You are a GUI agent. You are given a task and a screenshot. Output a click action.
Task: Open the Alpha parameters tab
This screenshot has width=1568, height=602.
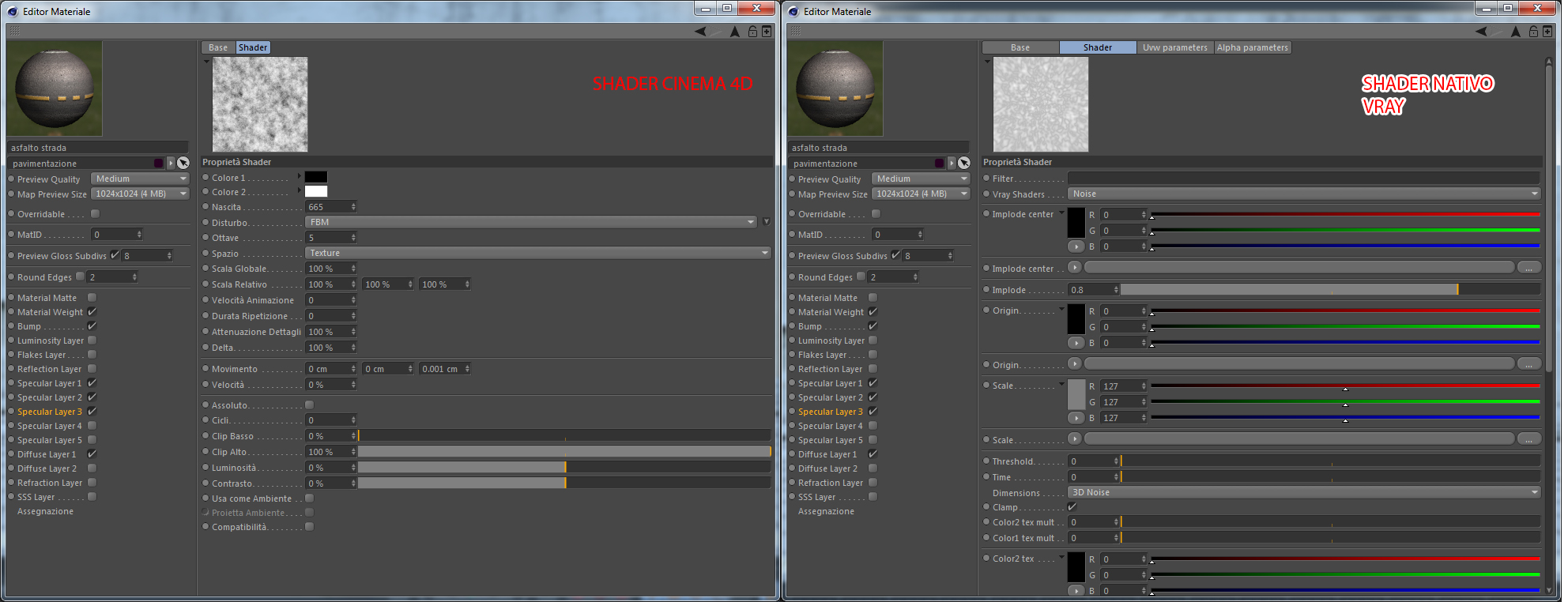(1253, 47)
